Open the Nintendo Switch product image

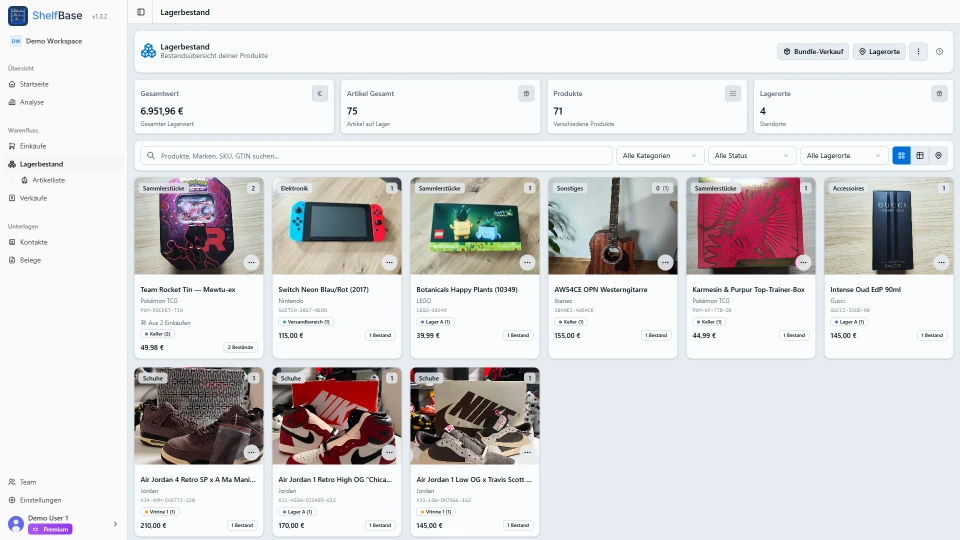(x=337, y=226)
